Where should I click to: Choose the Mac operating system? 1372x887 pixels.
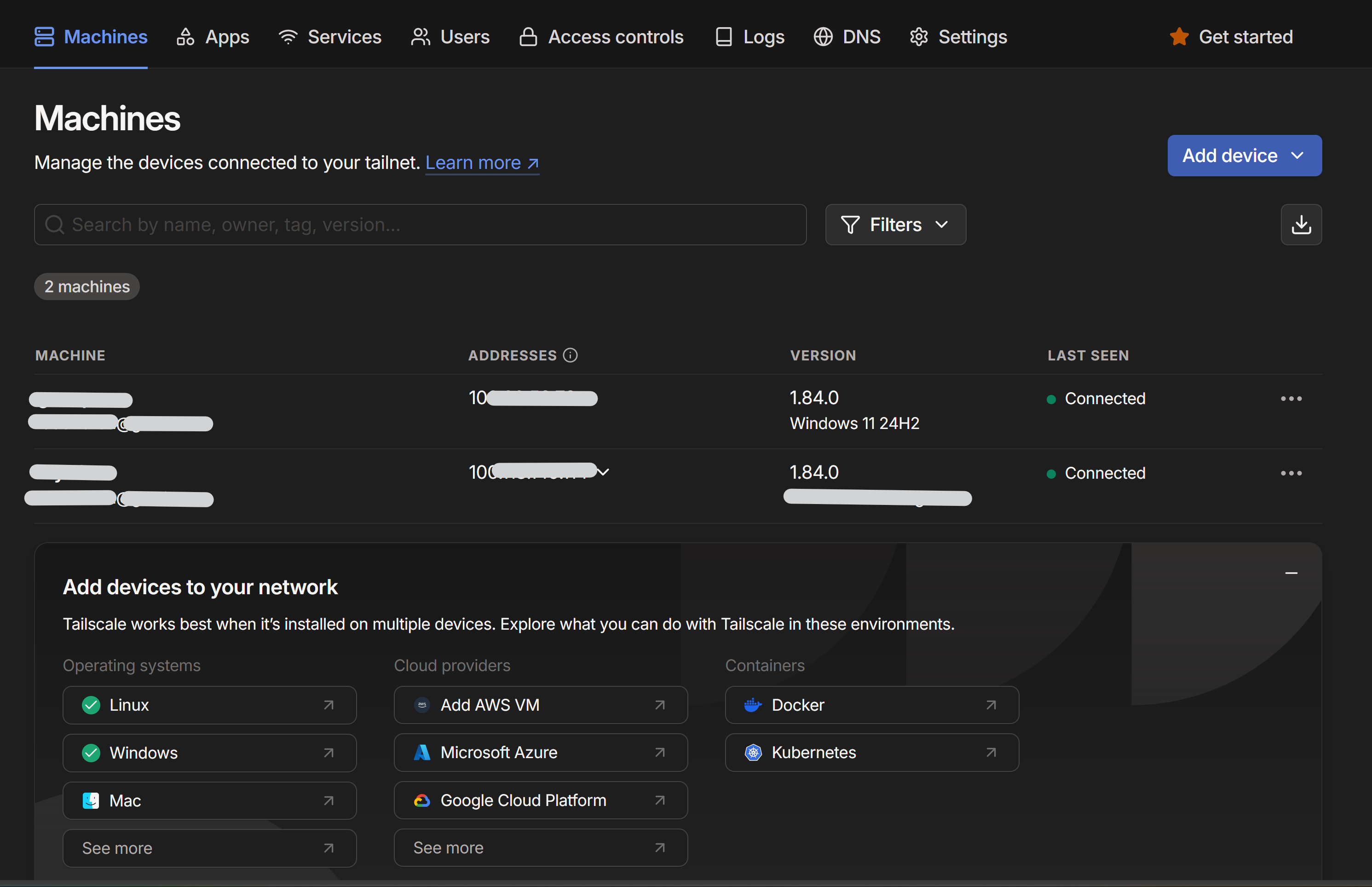[x=209, y=800]
